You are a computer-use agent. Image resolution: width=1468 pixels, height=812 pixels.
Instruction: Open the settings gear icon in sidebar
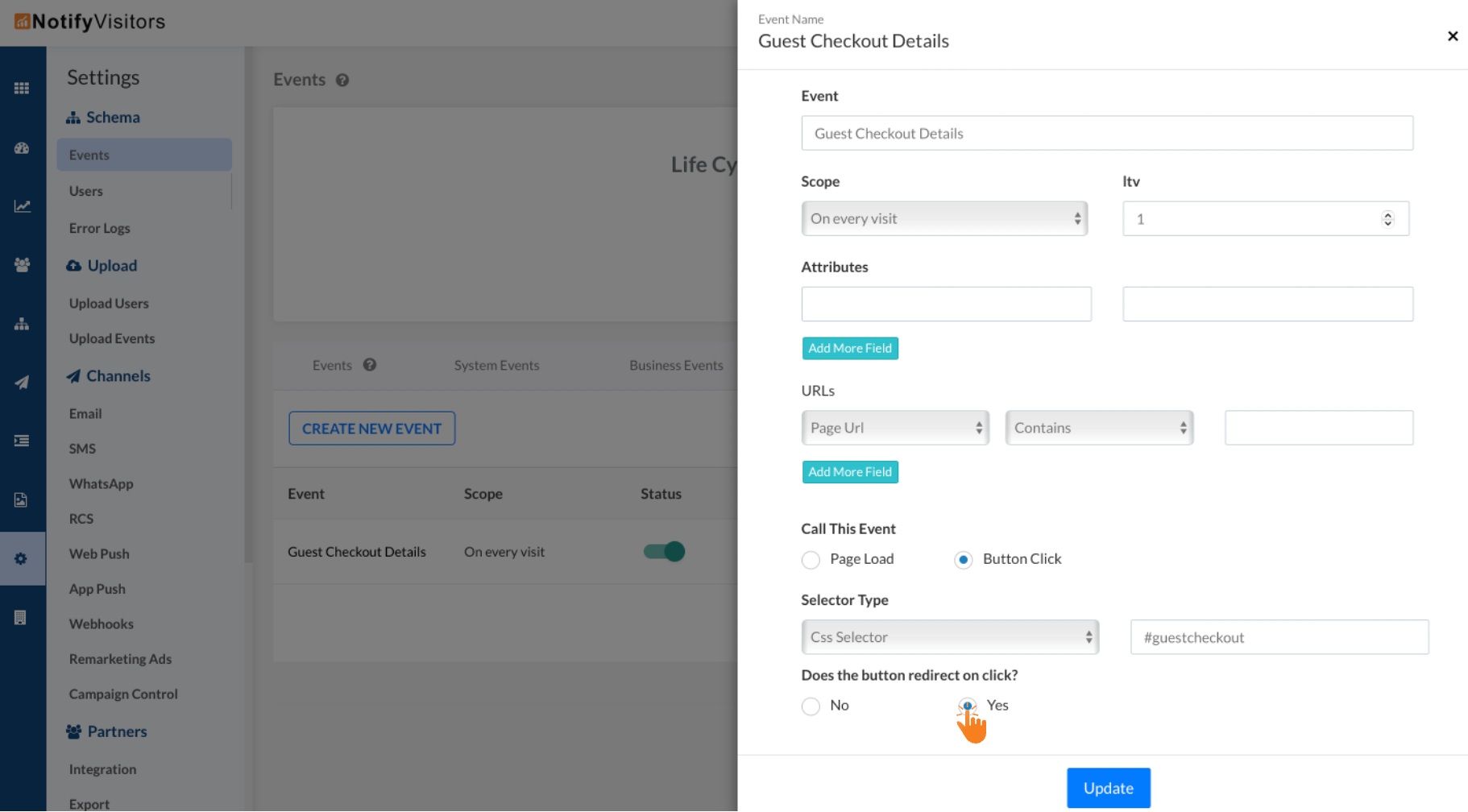point(22,558)
